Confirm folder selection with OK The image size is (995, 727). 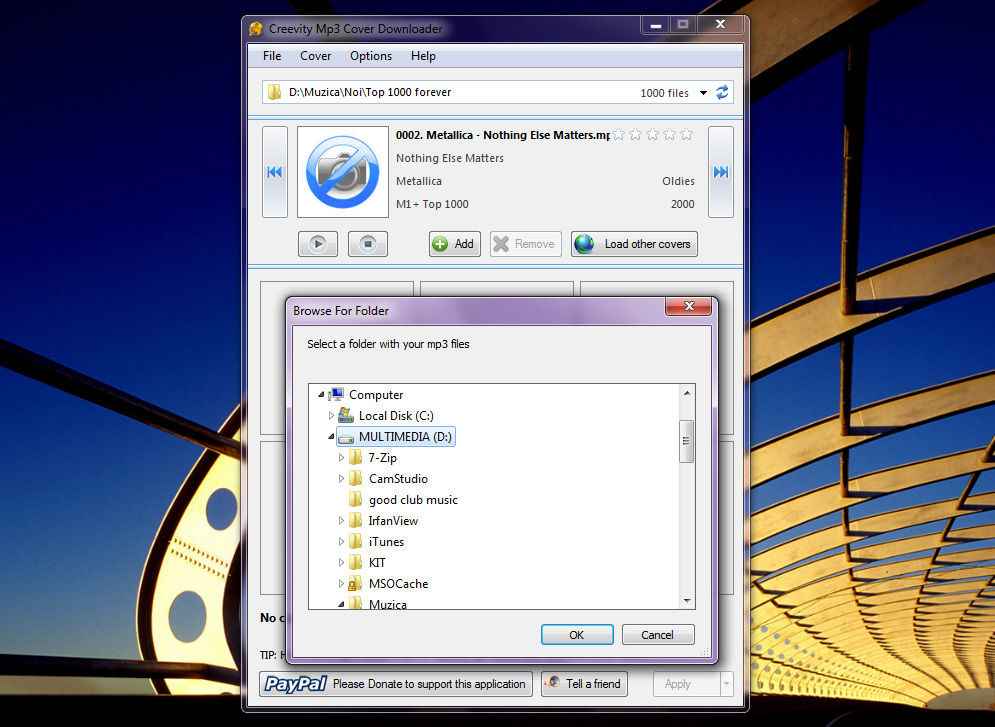(x=577, y=635)
